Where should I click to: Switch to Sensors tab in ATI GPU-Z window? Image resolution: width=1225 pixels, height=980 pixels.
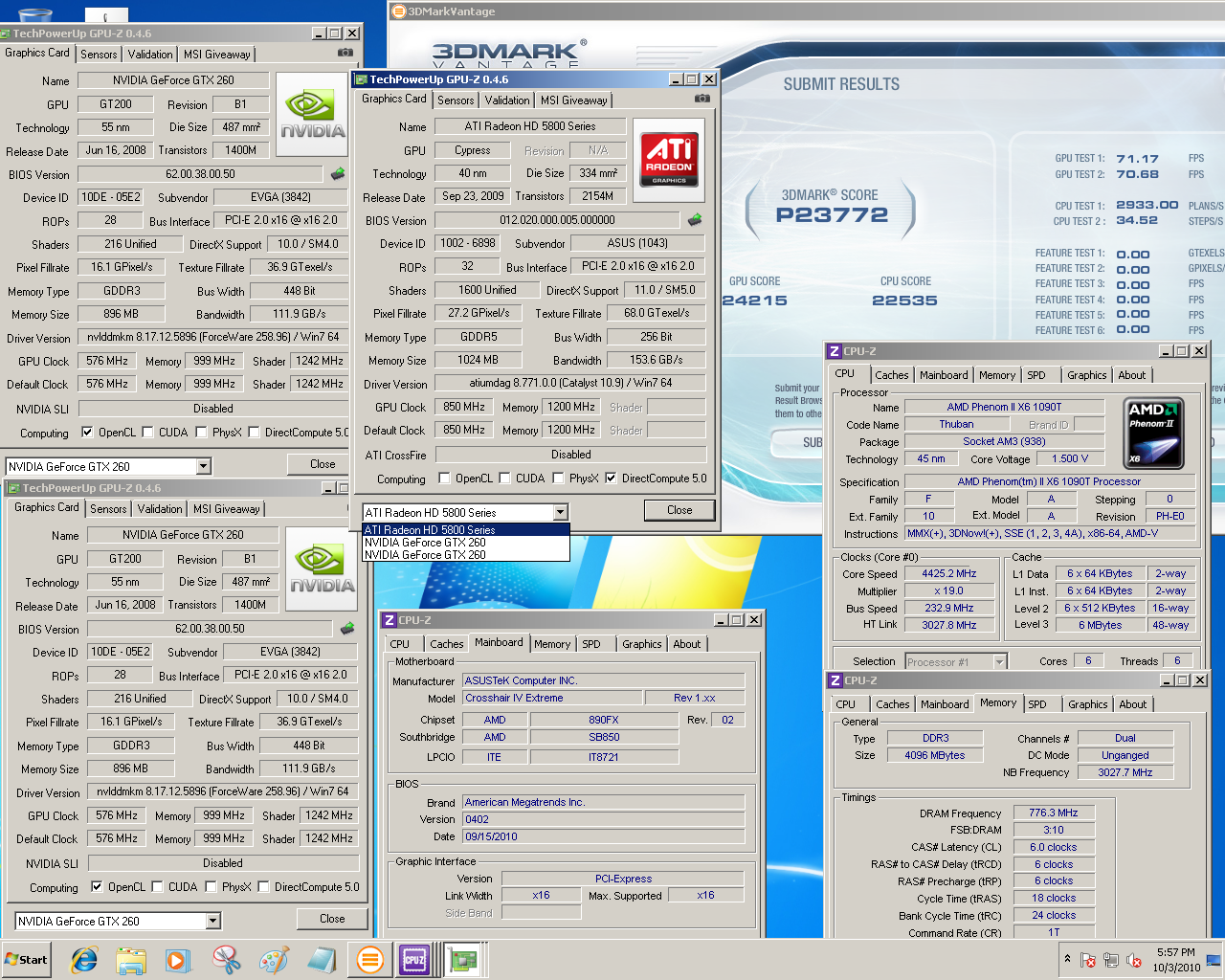tap(456, 100)
